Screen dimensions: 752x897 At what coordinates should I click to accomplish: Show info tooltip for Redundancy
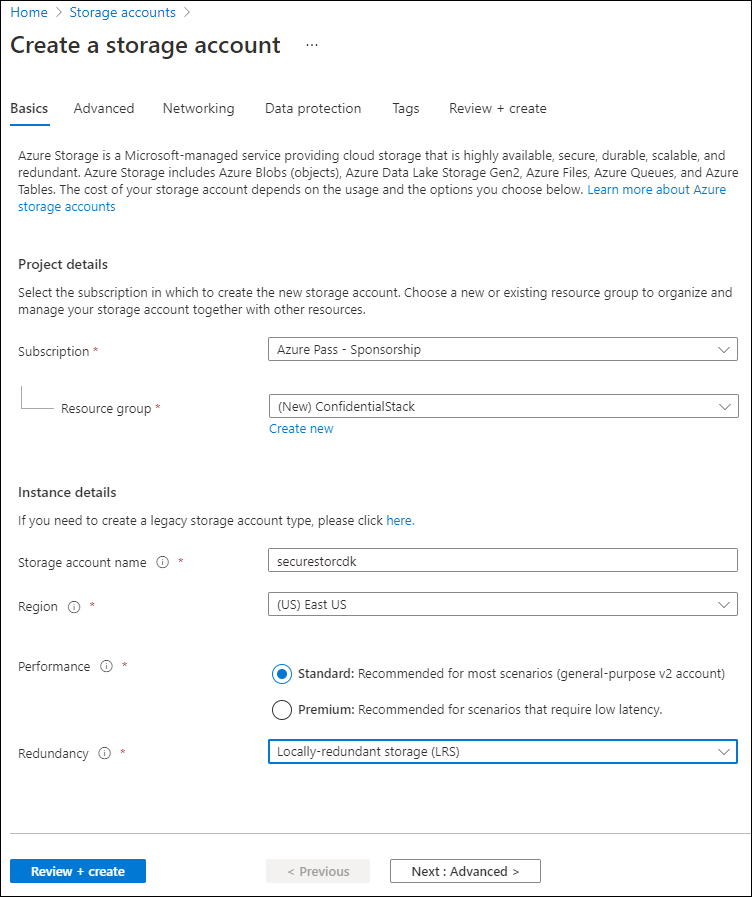105,753
